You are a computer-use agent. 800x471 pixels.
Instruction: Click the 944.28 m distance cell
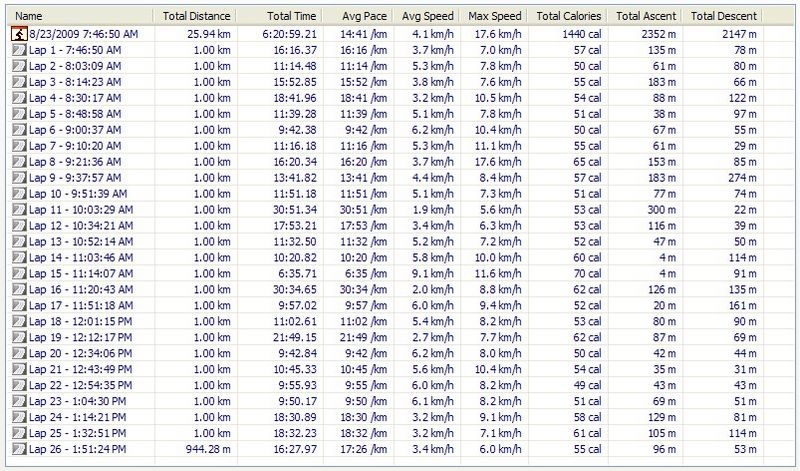[x=208, y=448]
